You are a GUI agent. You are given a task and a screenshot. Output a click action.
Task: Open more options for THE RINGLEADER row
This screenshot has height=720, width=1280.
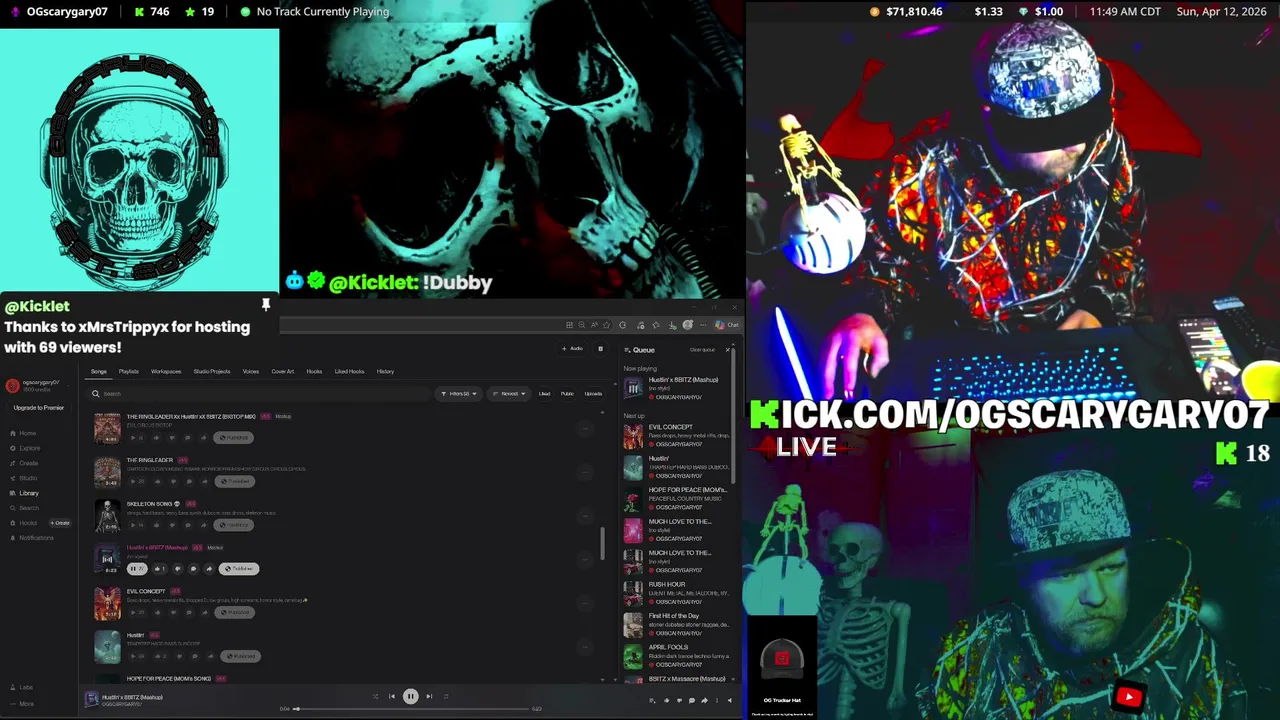point(585,472)
